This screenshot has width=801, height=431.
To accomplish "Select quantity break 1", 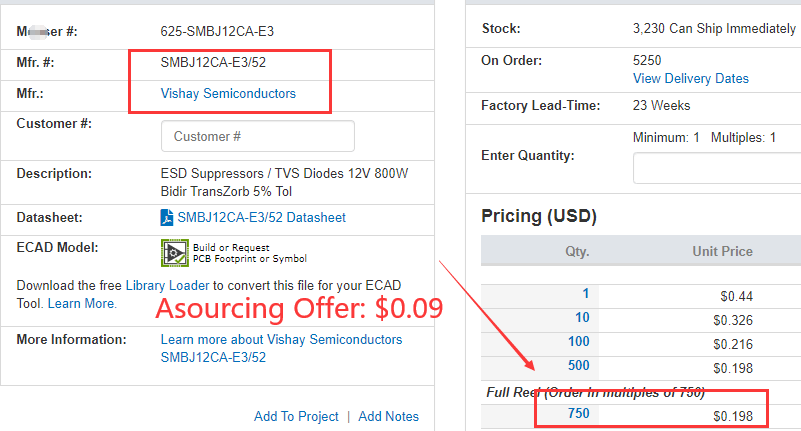I will tap(585, 294).
